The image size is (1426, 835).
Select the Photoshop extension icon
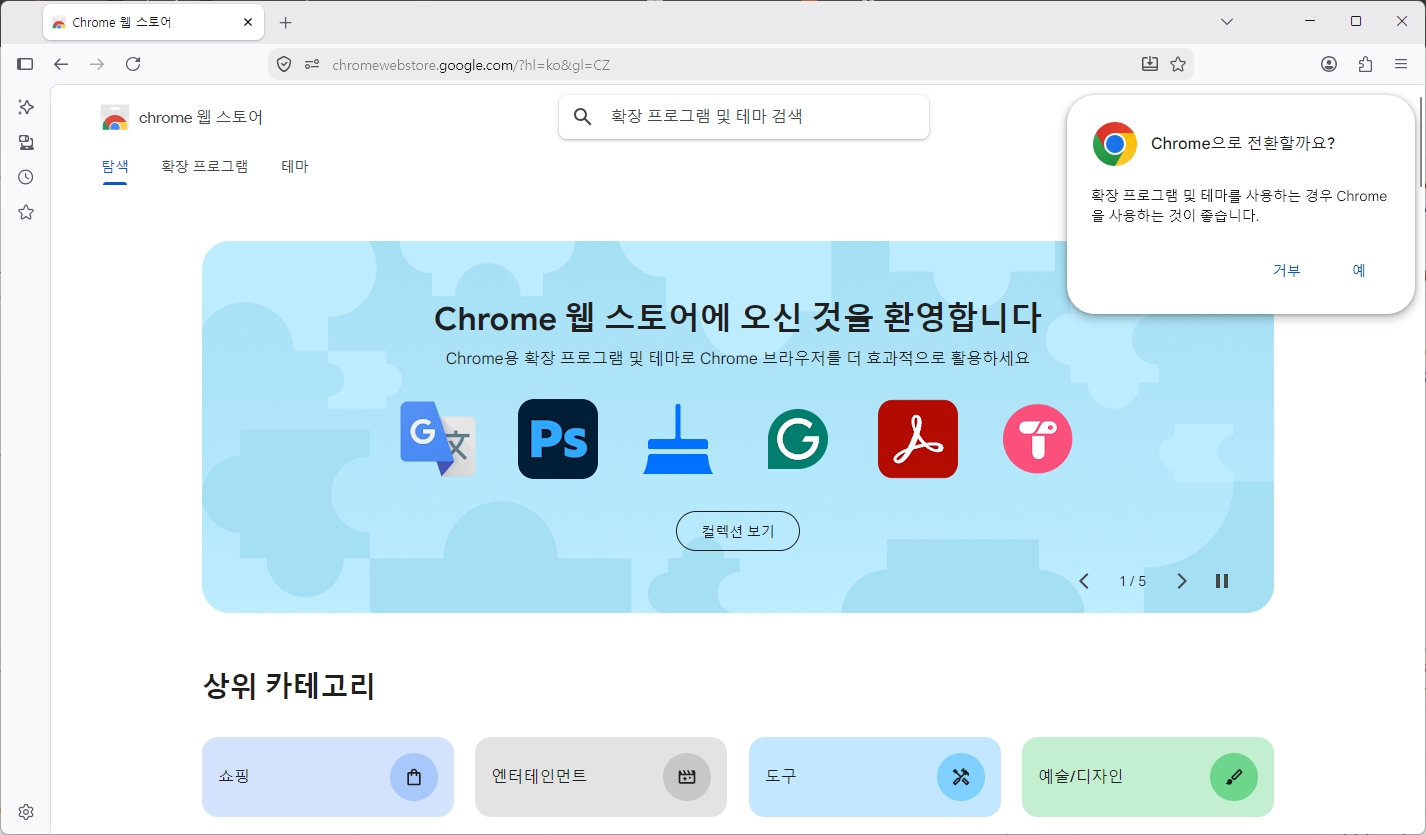pyautogui.click(x=558, y=439)
